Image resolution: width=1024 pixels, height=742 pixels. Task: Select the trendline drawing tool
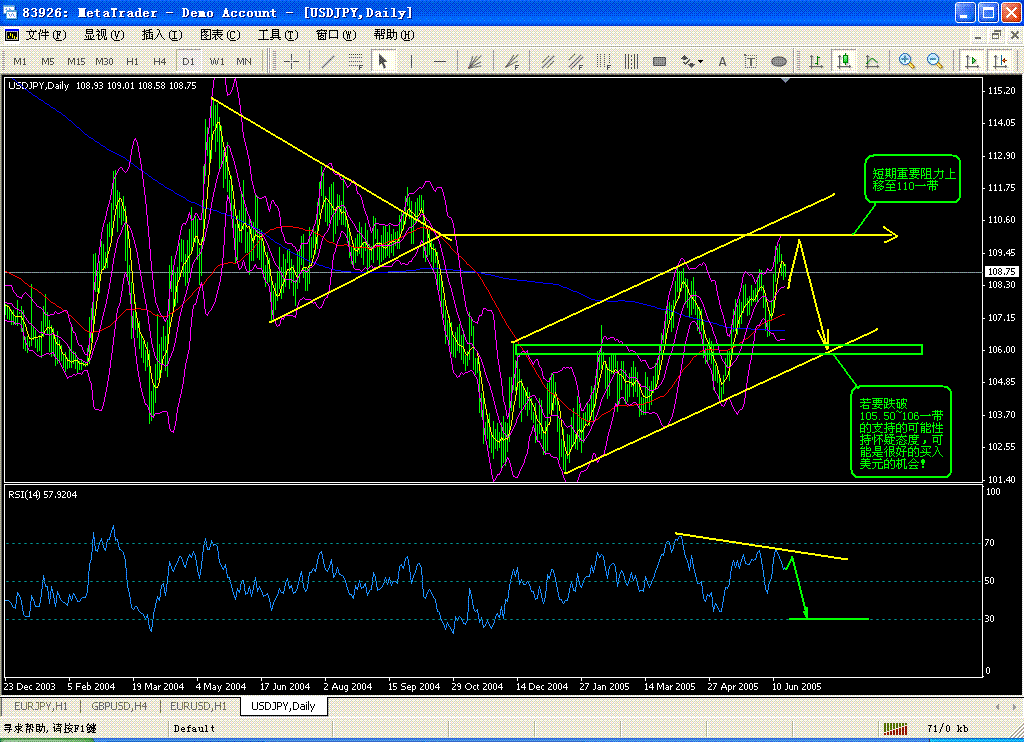click(326, 61)
